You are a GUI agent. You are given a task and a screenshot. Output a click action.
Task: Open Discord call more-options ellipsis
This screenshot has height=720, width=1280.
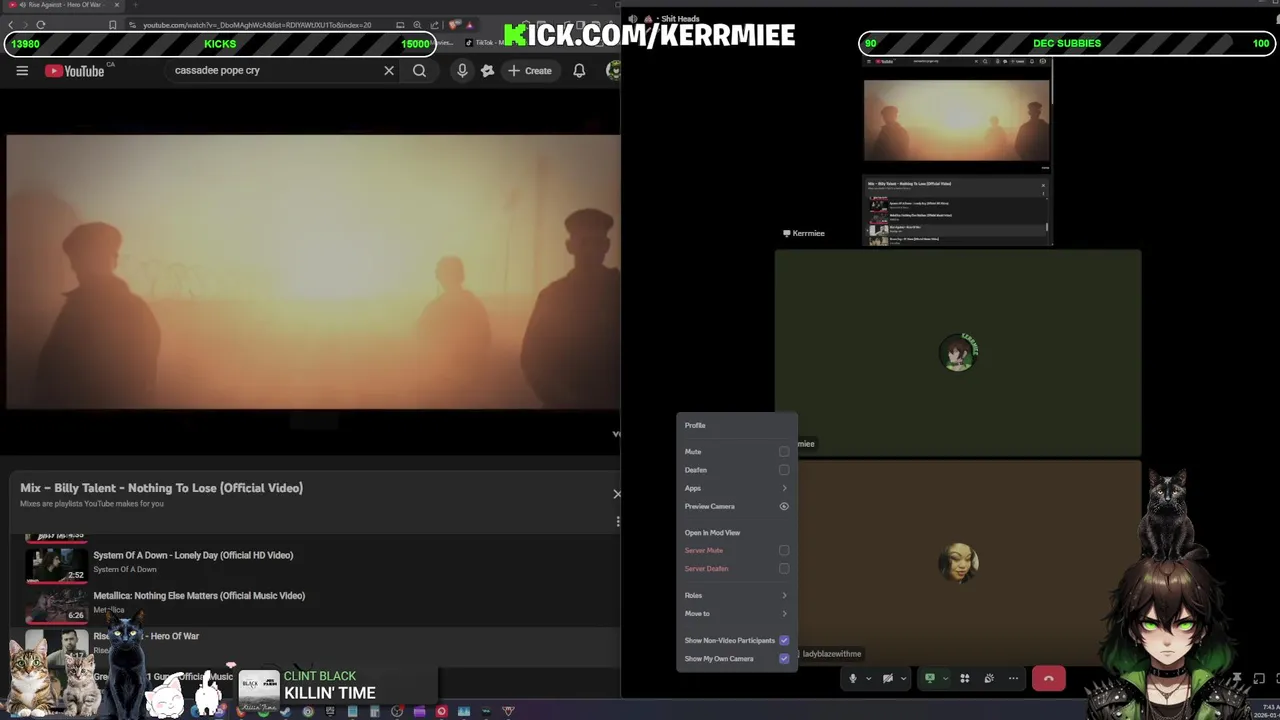point(1013,678)
